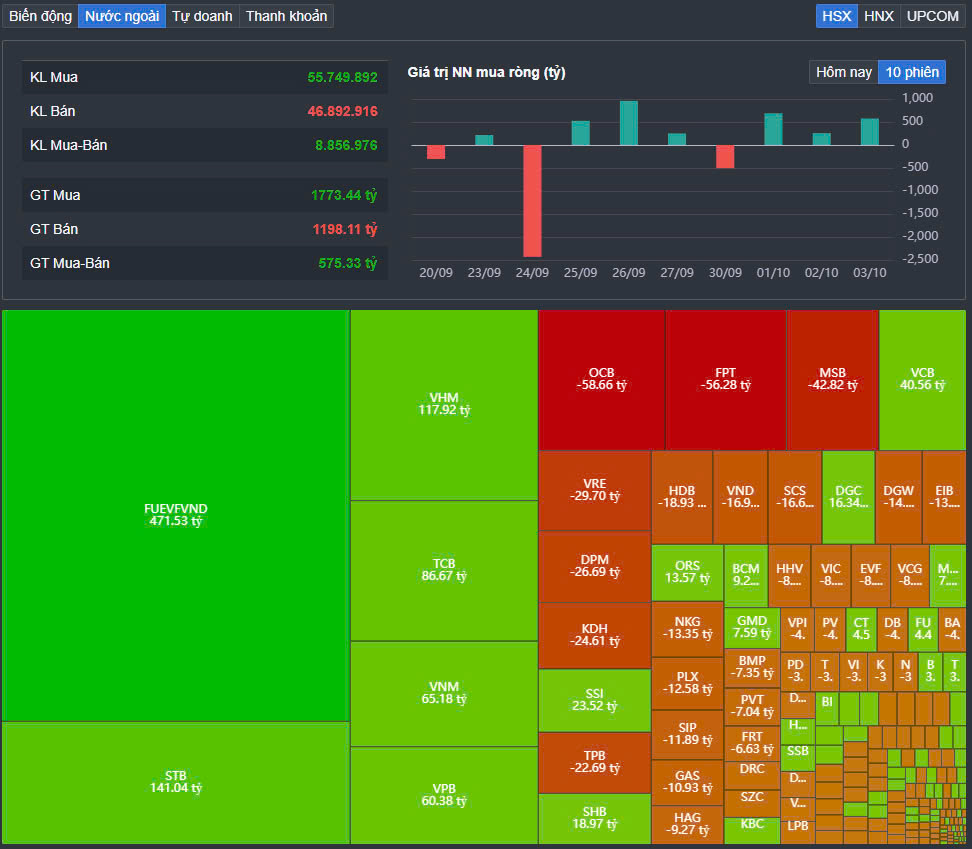Switch to the HNX exchange

tap(879, 16)
